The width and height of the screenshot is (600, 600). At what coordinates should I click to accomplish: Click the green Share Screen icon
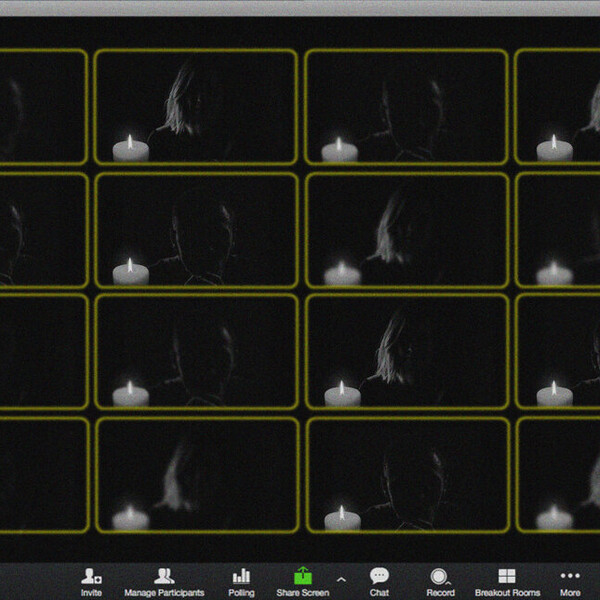(x=302, y=576)
